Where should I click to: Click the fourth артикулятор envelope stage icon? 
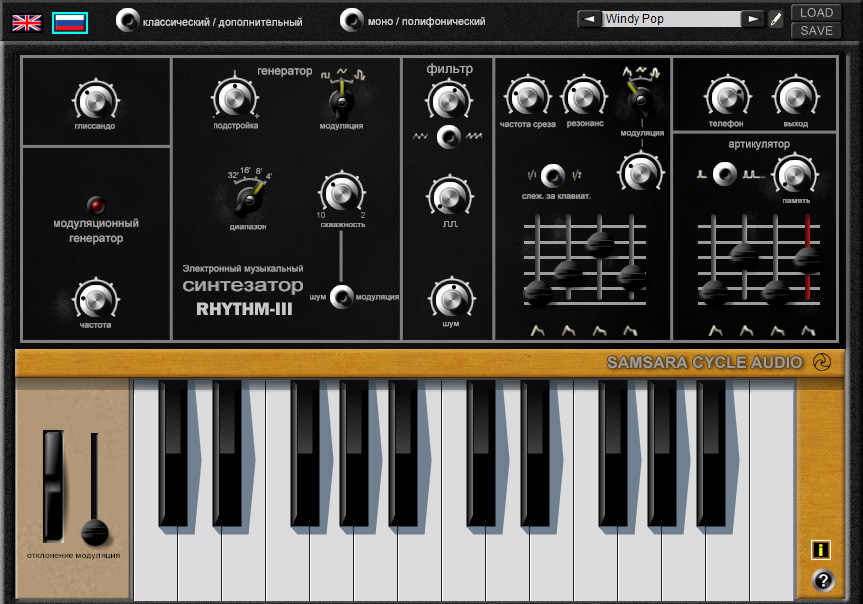click(808, 330)
